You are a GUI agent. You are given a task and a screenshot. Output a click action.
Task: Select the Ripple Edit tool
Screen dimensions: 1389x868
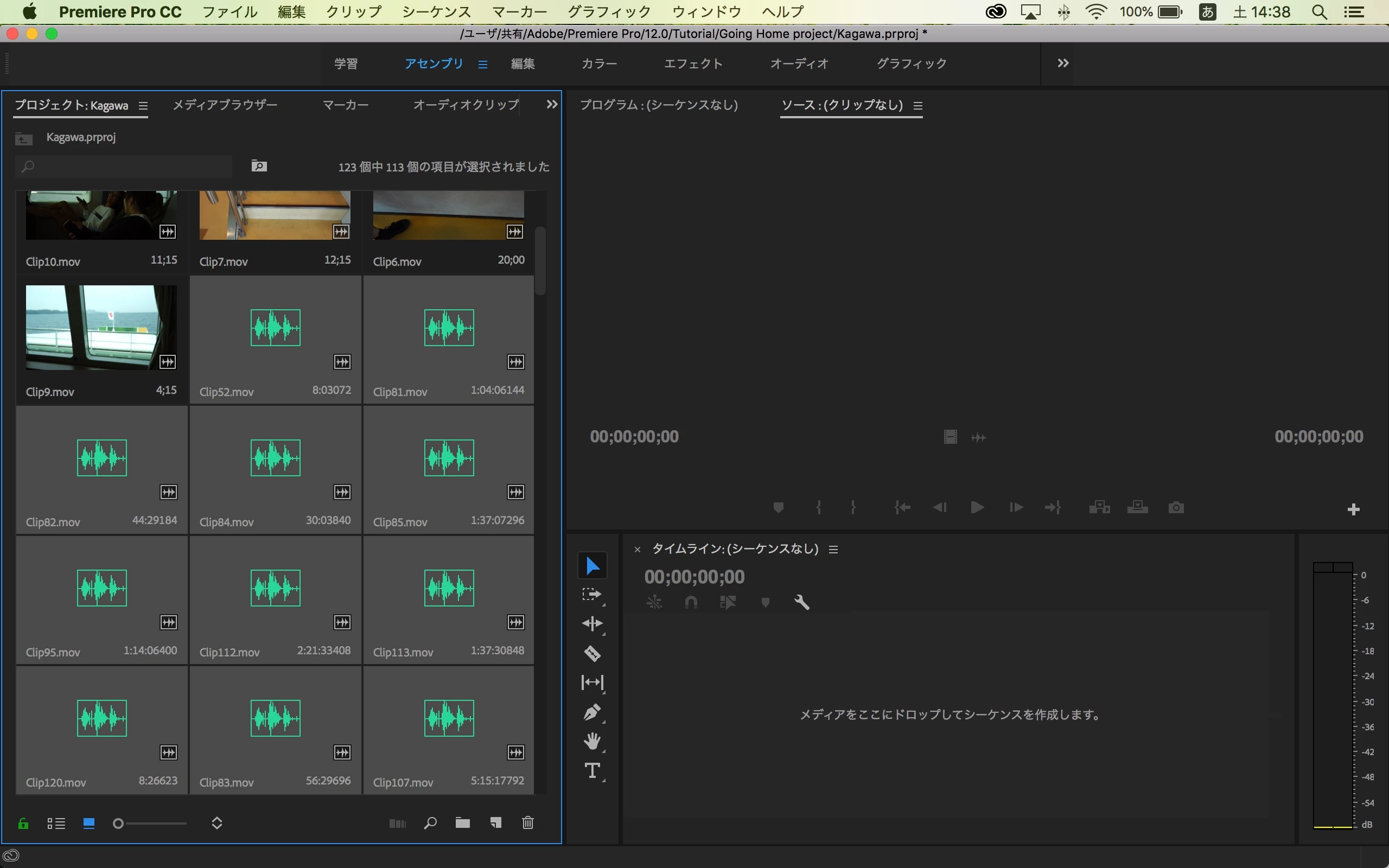coord(592,624)
